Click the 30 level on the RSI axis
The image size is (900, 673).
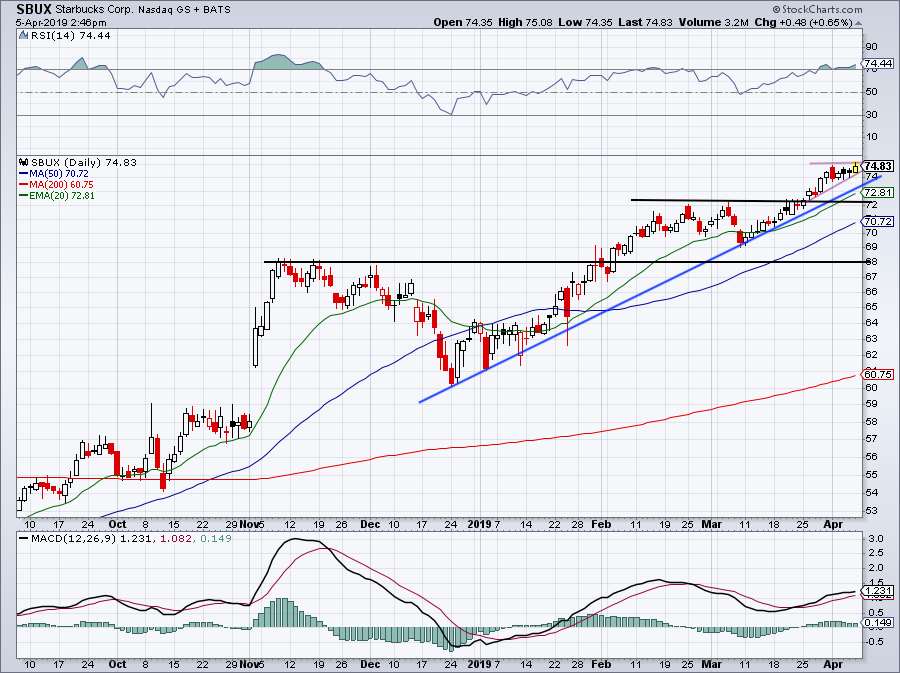[x=871, y=115]
